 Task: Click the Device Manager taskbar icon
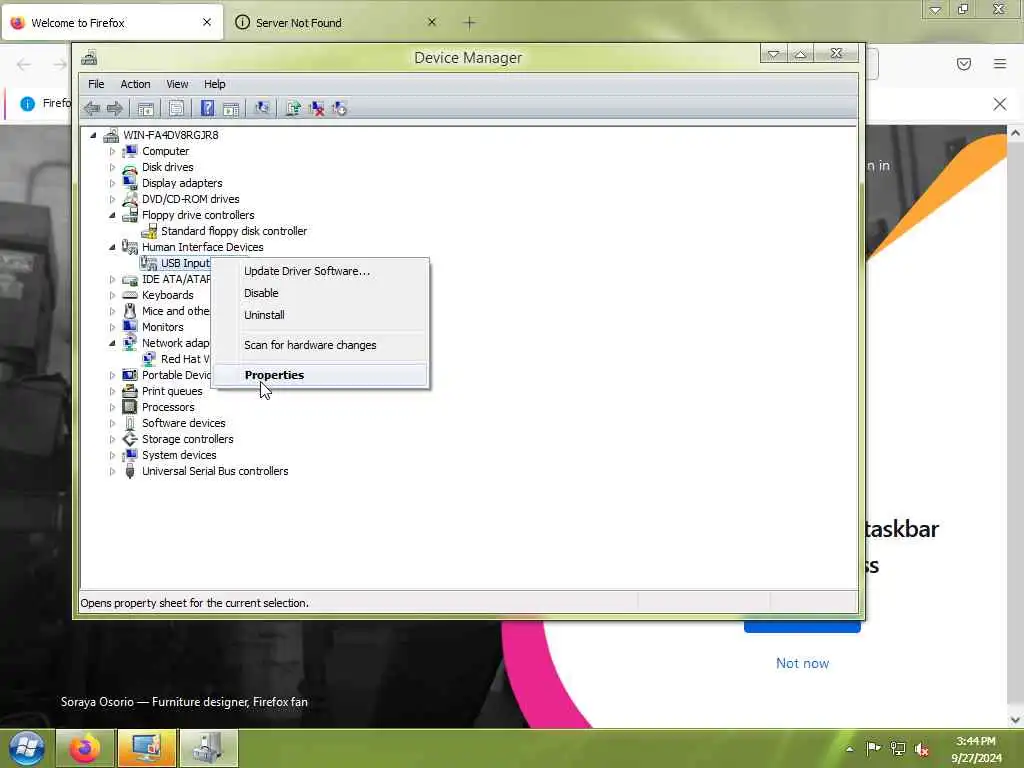209,748
